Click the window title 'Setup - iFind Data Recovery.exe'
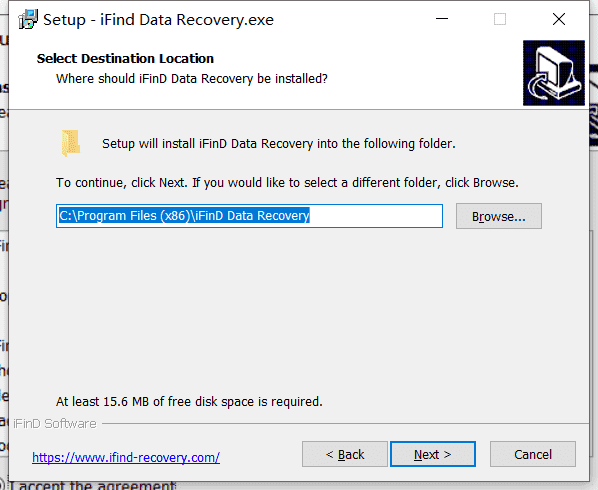 [x=158, y=19]
